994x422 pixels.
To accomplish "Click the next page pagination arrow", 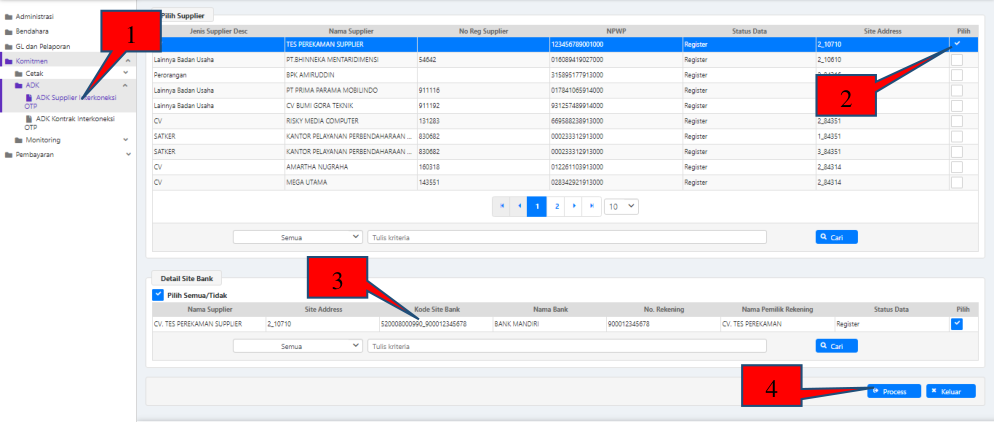I will [x=575, y=206].
